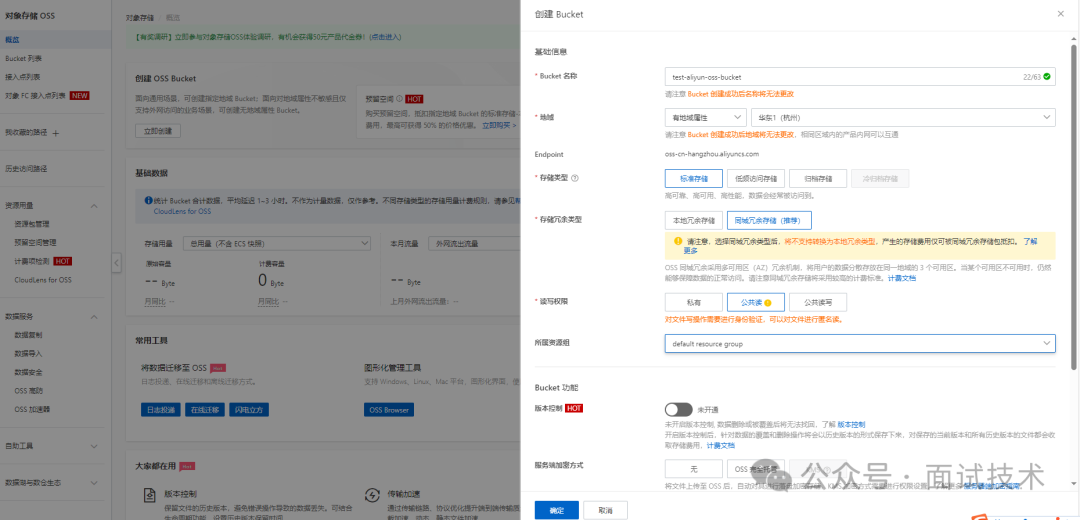Image resolution: width=1080 pixels, height=520 pixels.
Task: Click the 立即创建 button
Action: click(158, 131)
